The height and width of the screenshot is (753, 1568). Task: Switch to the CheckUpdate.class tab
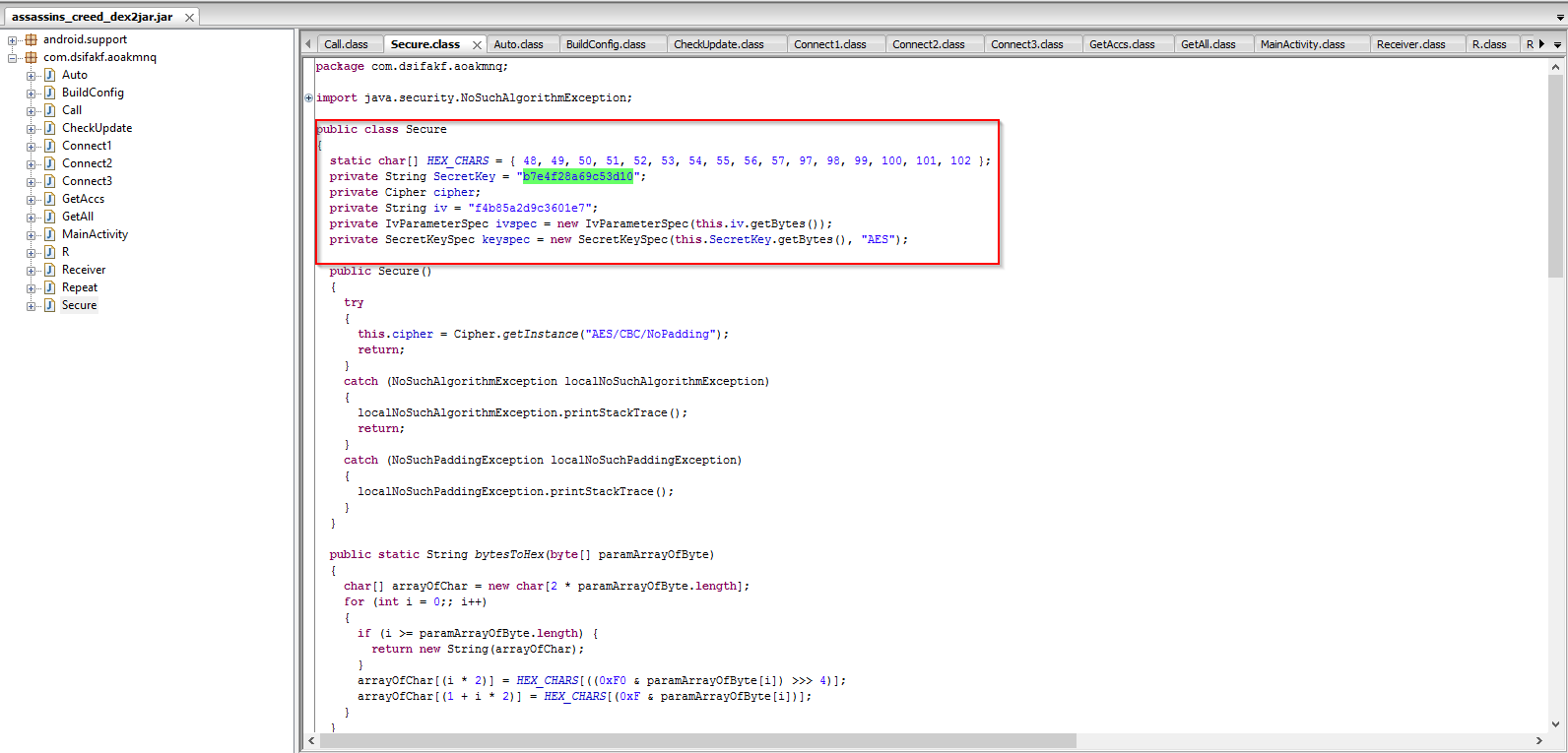click(x=718, y=44)
